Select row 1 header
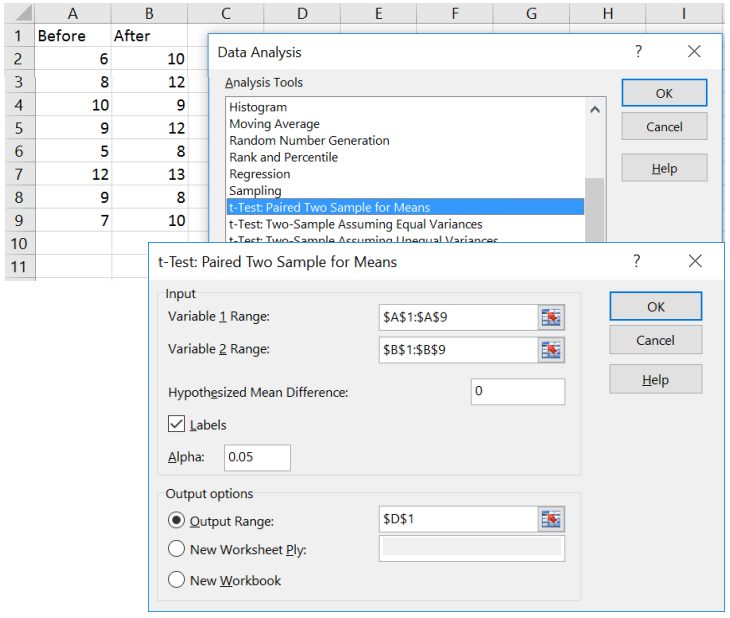The width and height of the screenshot is (730, 618). click(x=19, y=35)
